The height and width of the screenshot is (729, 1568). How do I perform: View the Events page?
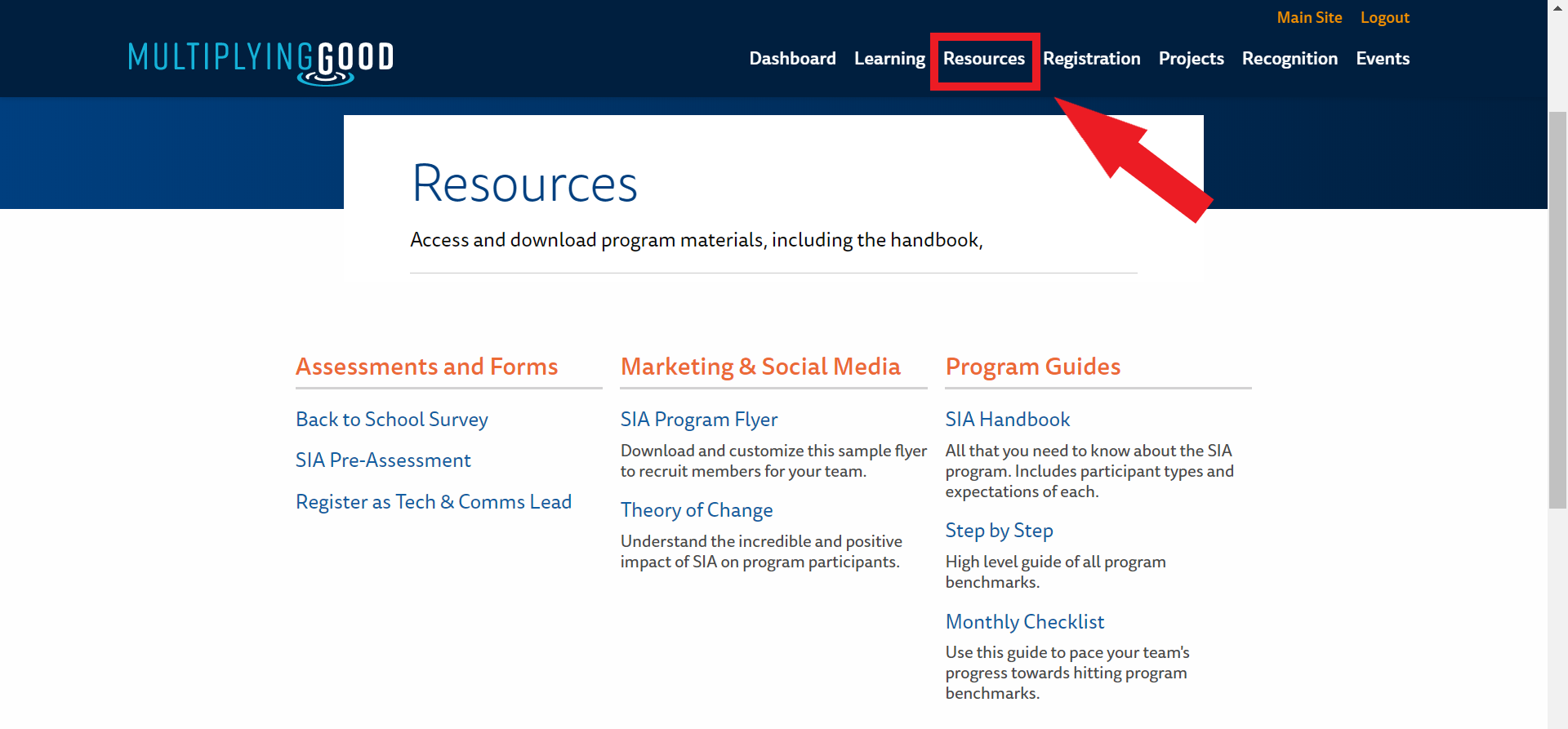click(1383, 59)
